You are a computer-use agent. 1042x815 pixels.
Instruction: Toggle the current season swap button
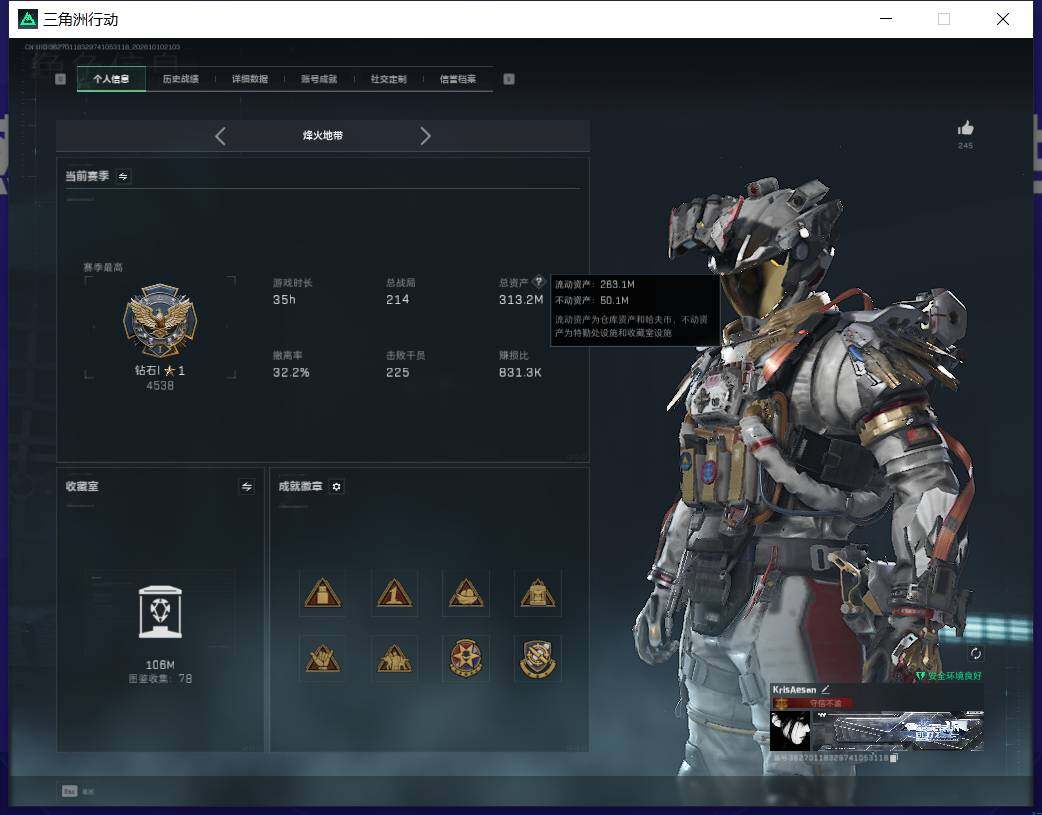[123, 176]
